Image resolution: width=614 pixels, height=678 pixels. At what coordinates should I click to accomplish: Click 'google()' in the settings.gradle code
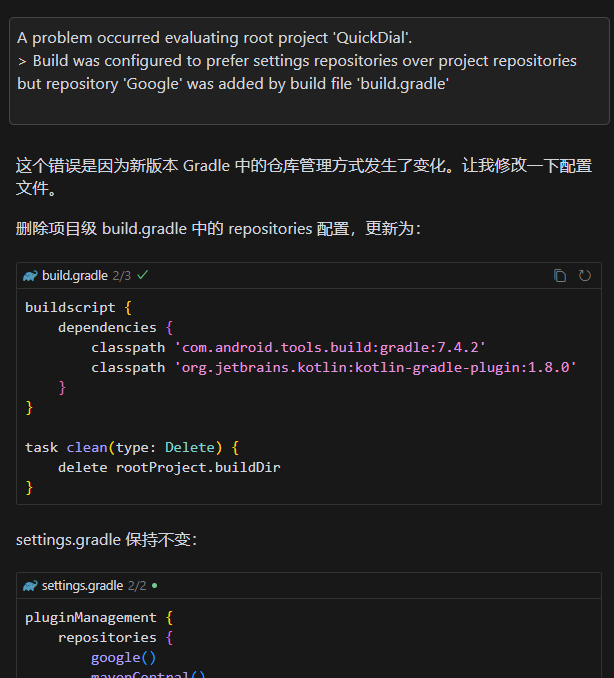[124, 657]
